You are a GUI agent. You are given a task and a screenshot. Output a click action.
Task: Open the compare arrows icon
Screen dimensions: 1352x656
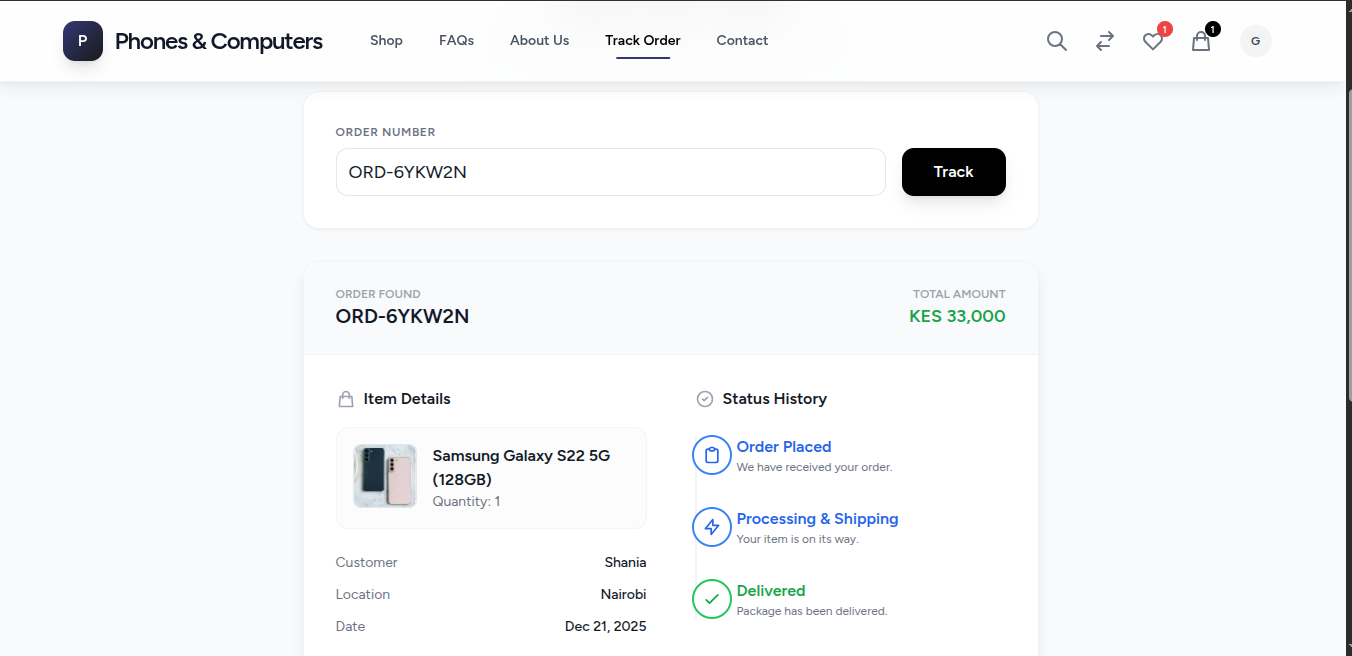(1105, 41)
